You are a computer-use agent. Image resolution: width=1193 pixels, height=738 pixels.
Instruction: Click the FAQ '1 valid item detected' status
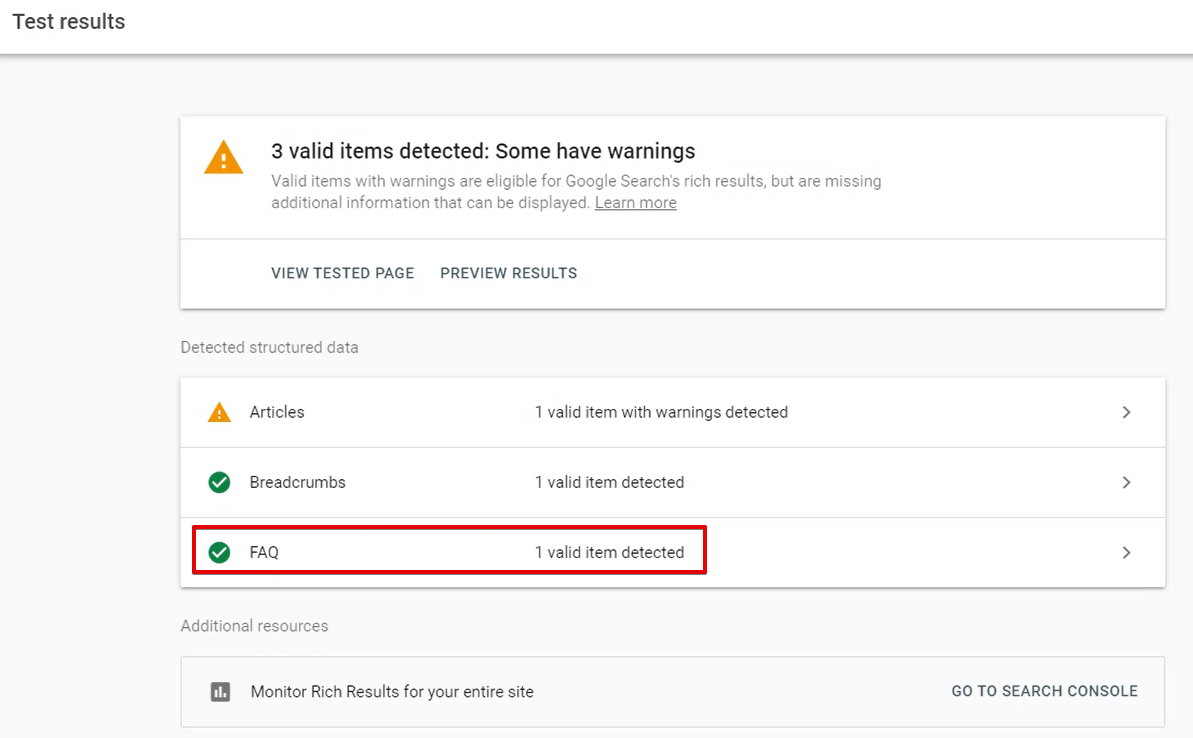pyautogui.click(x=609, y=552)
